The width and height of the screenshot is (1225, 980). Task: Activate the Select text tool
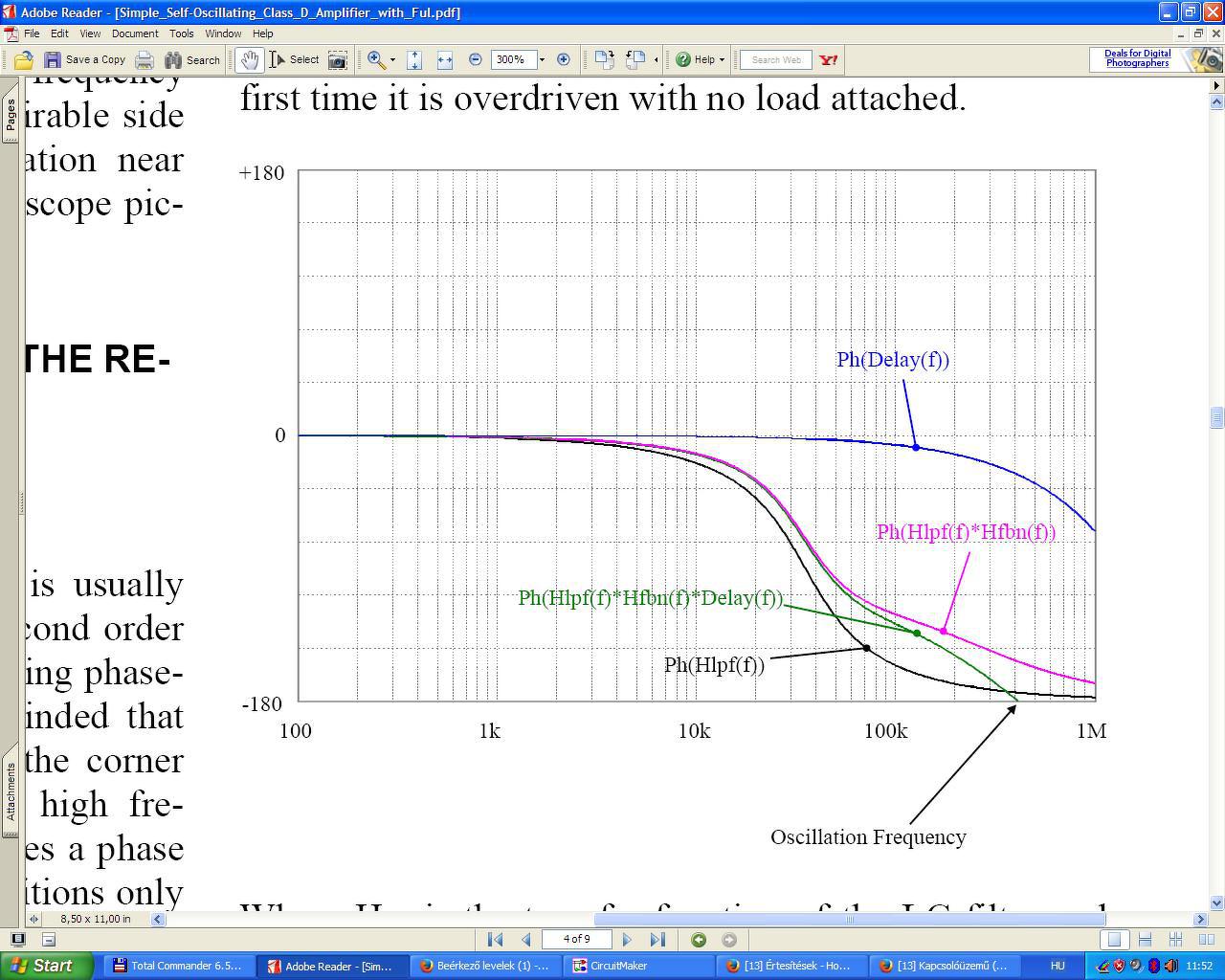294,60
